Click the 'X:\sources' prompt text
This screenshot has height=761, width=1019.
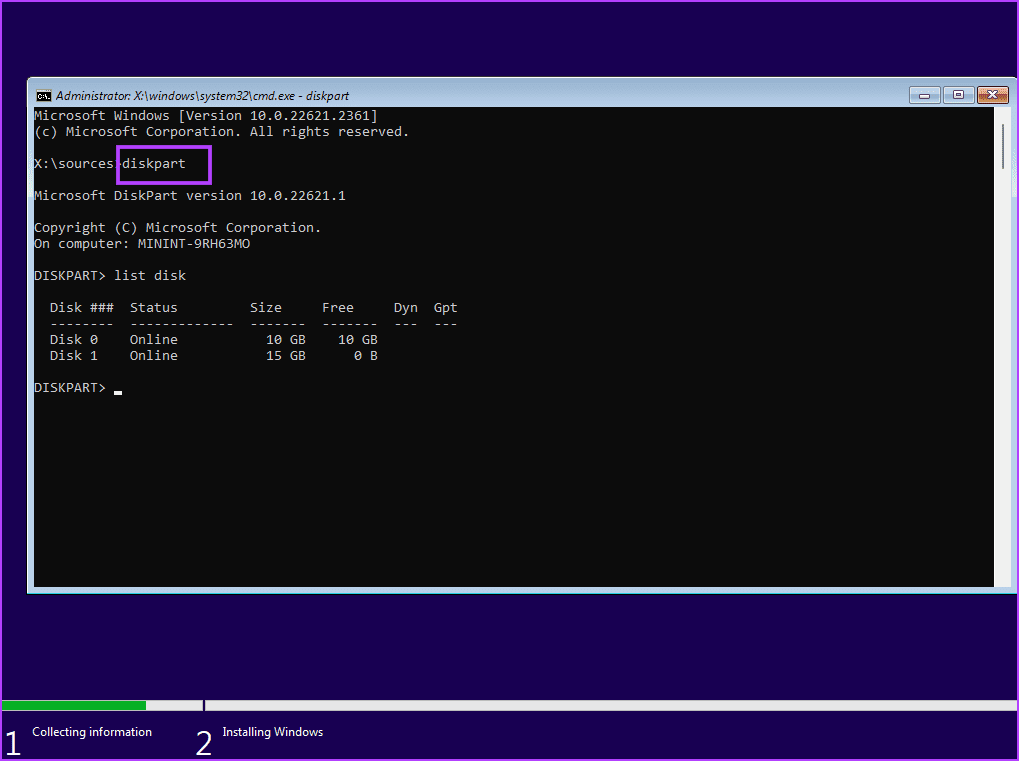coord(74,164)
